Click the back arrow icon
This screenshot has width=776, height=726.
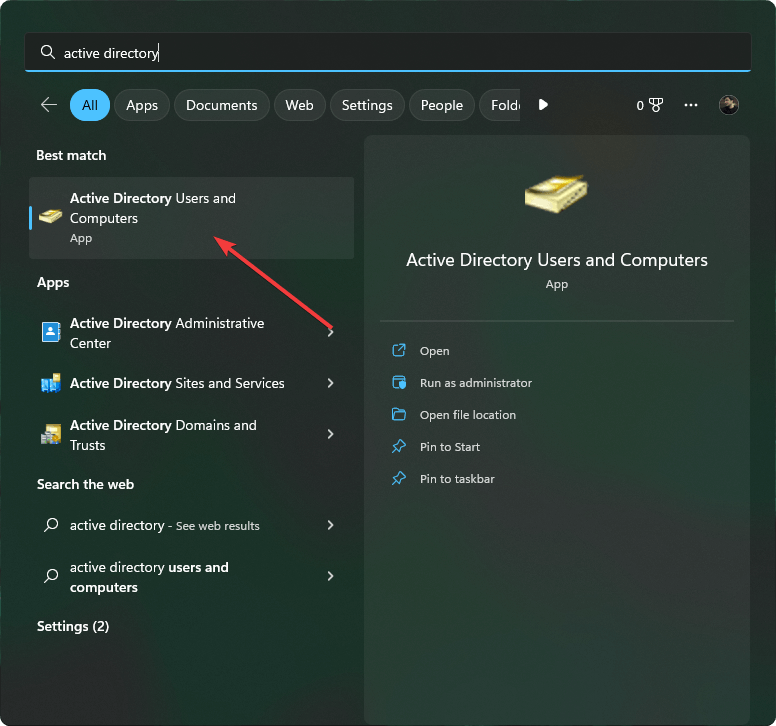pos(48,105)
